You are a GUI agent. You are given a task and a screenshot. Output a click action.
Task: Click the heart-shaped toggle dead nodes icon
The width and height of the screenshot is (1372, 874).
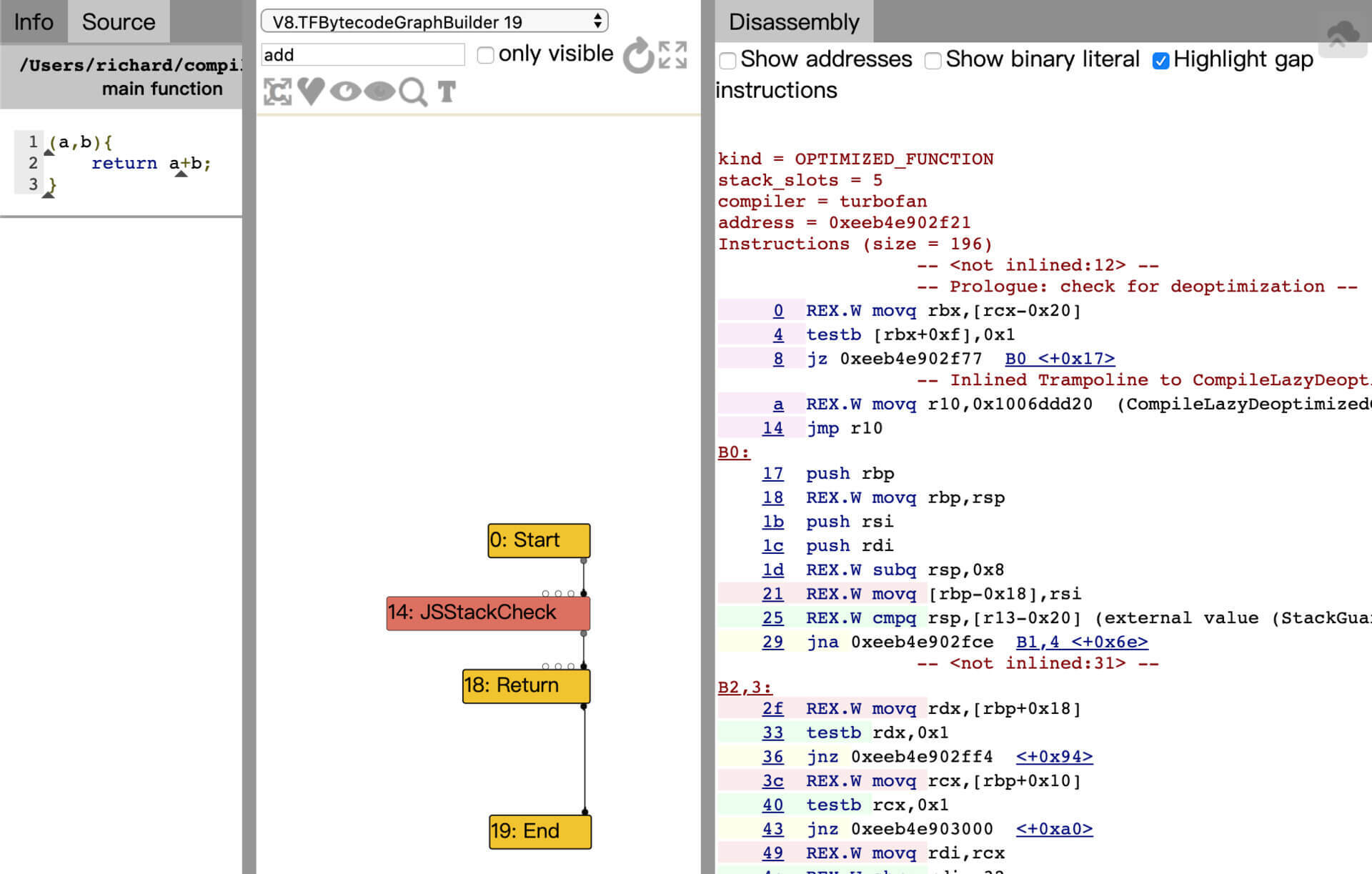[311, 91]
